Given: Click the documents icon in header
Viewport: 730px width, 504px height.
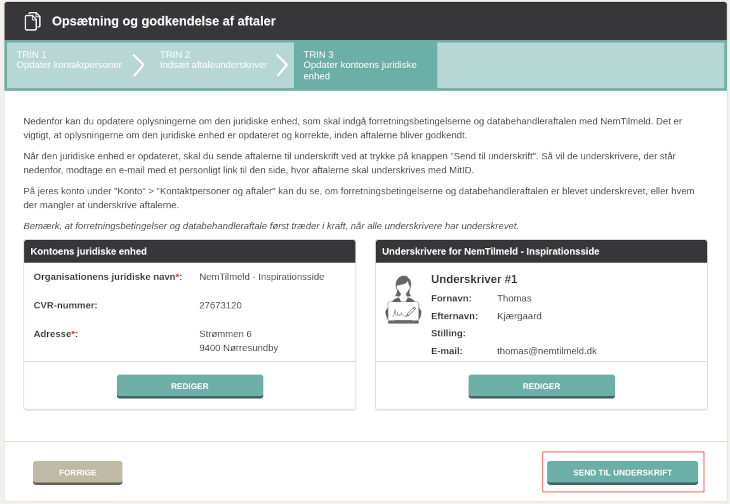Looking at the screenshot, I should (33, 21).
